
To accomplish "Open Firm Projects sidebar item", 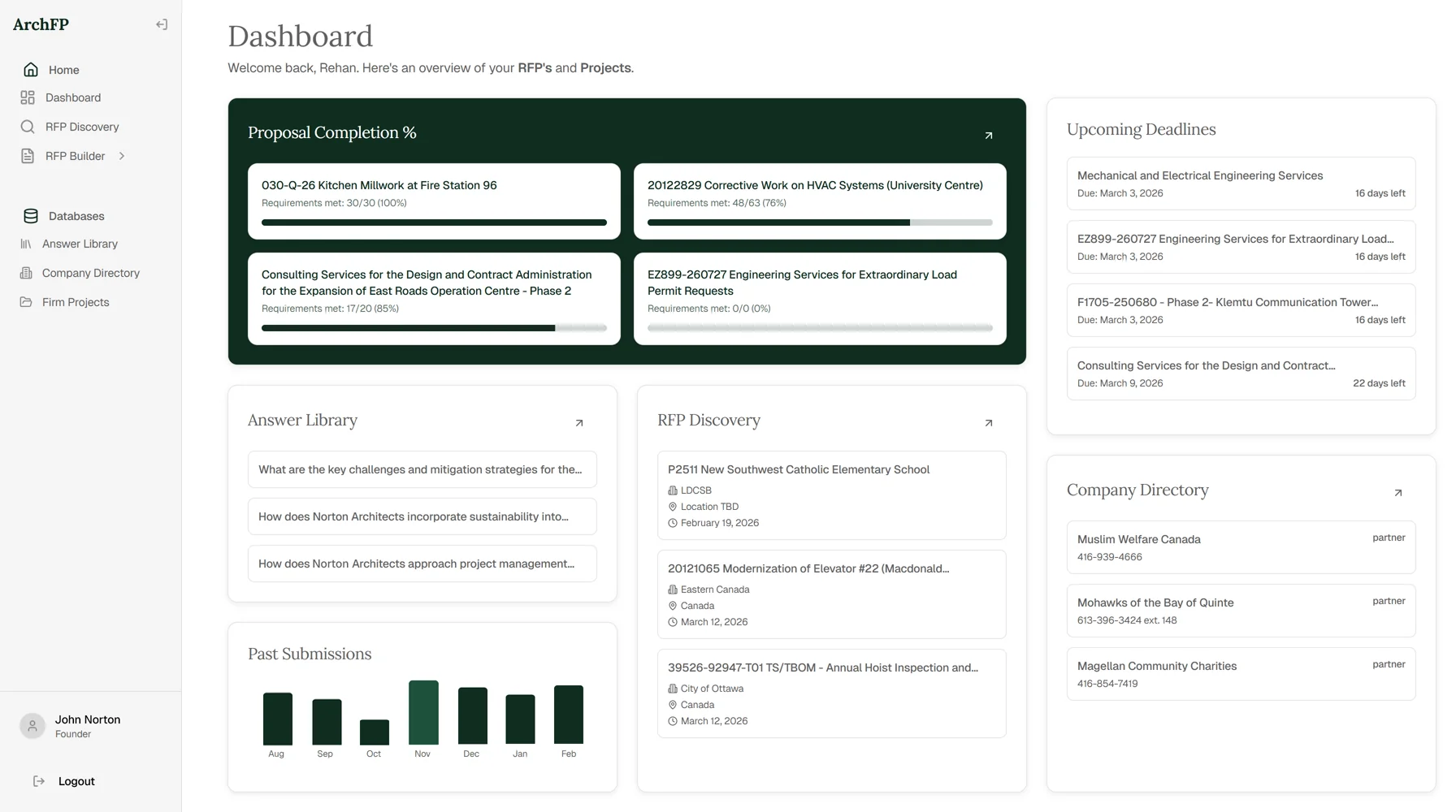I will pos(76,302).
